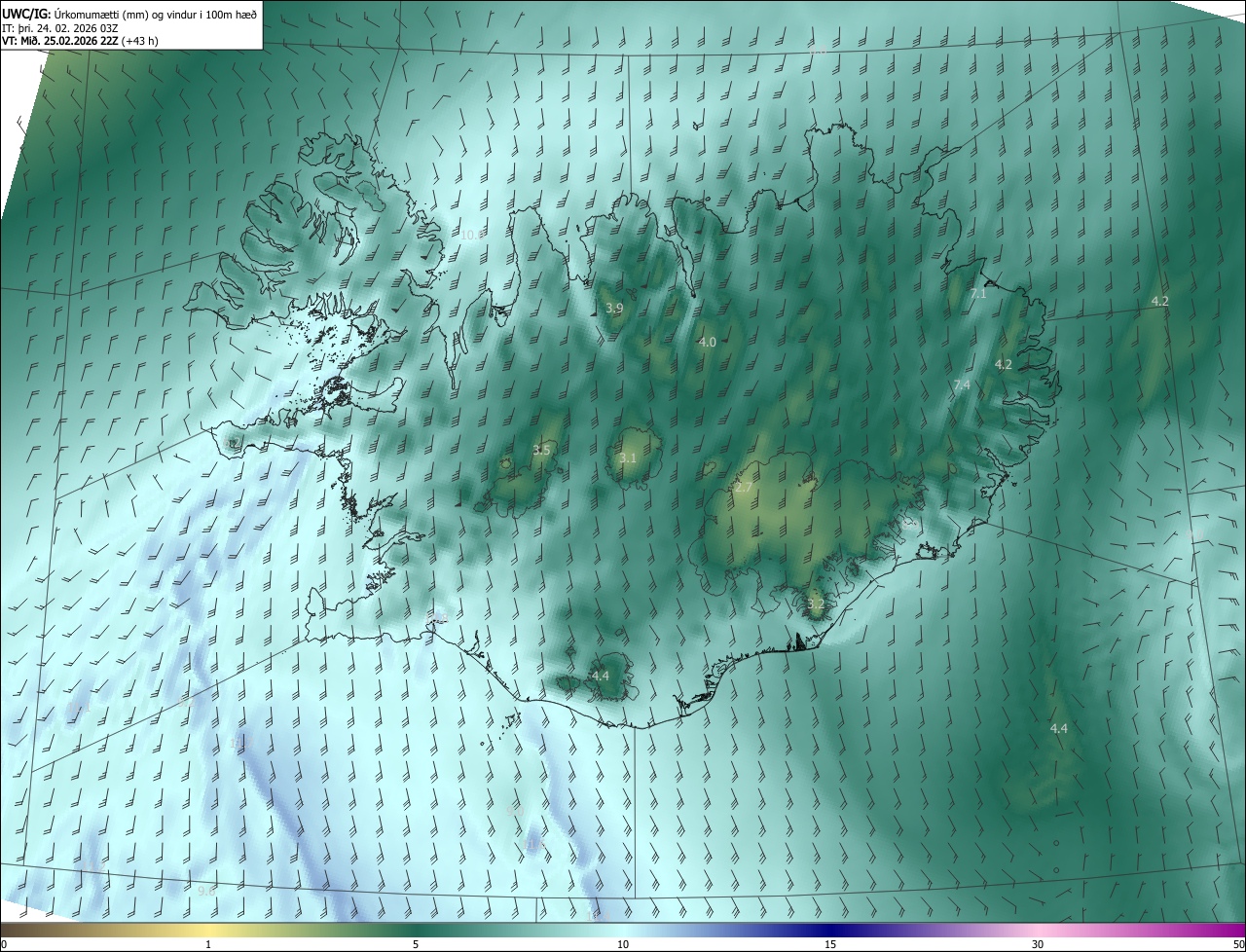Click the "50" tick label of the color scale
The image size is (1246, 952).
point(1238,944)
